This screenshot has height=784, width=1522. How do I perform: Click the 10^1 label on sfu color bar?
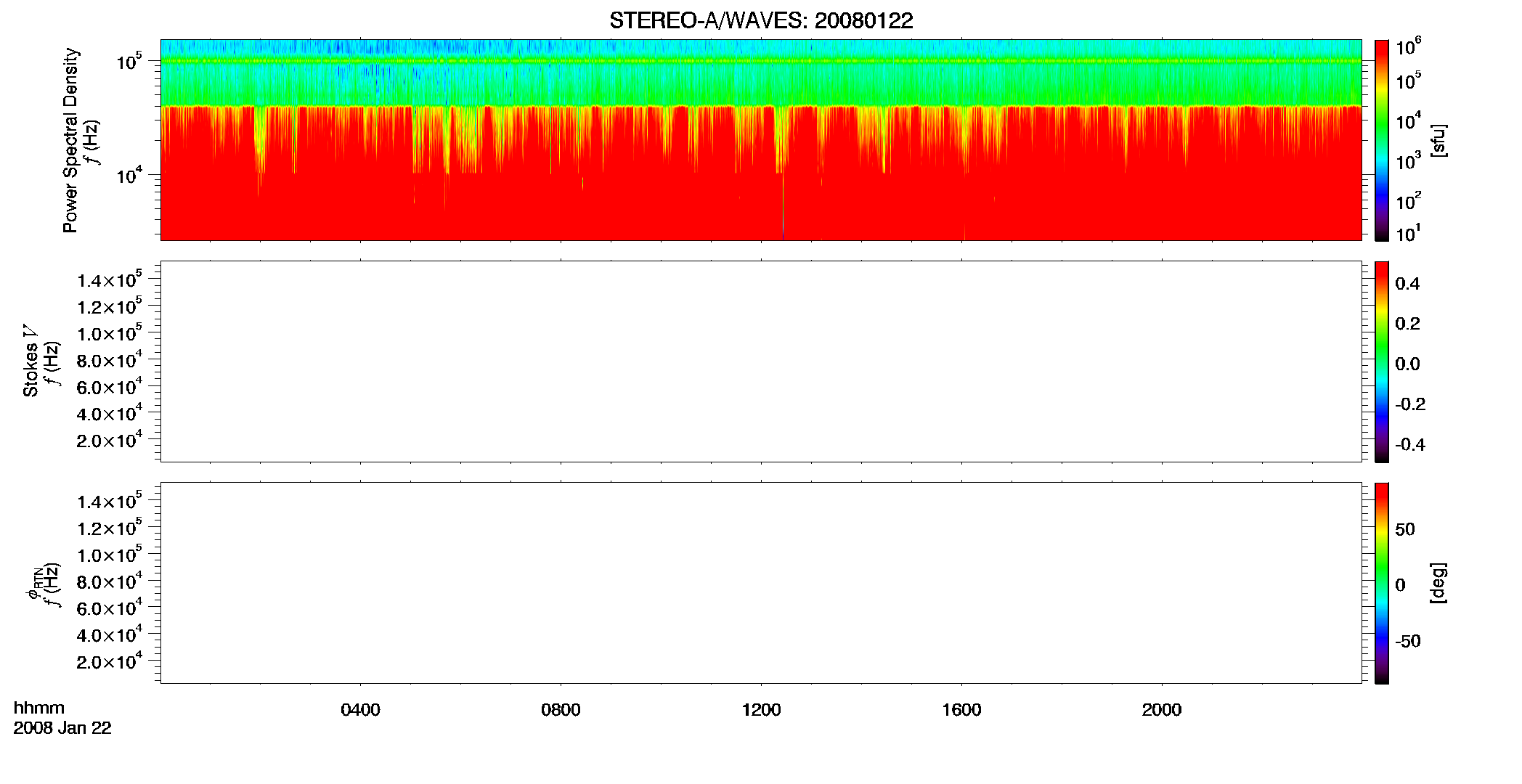(1408, 234)
